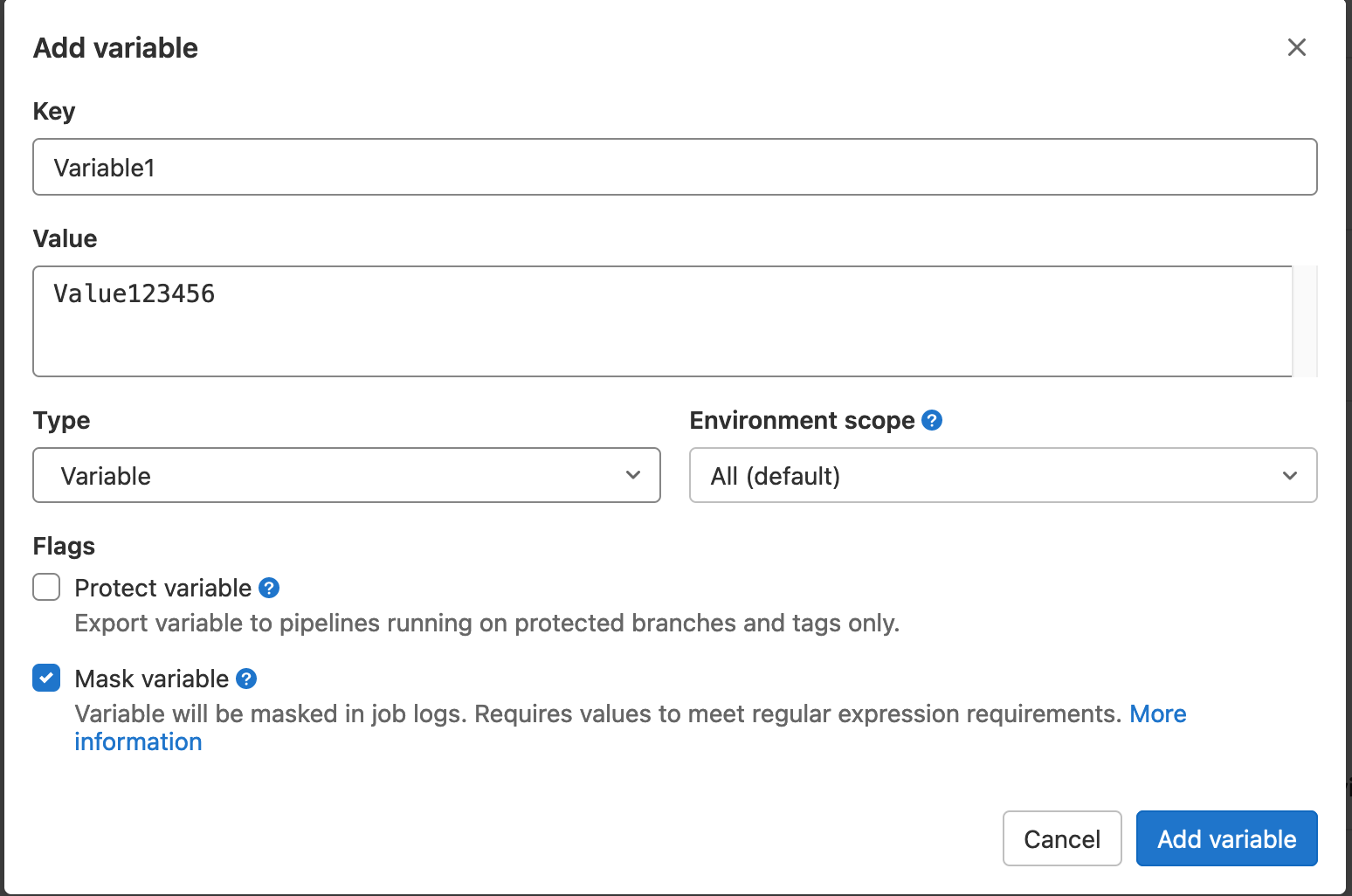This screenshot has height=896, width=1352.
Task: Uncheck the Mask variable checkbox
Action: (46, 678)
